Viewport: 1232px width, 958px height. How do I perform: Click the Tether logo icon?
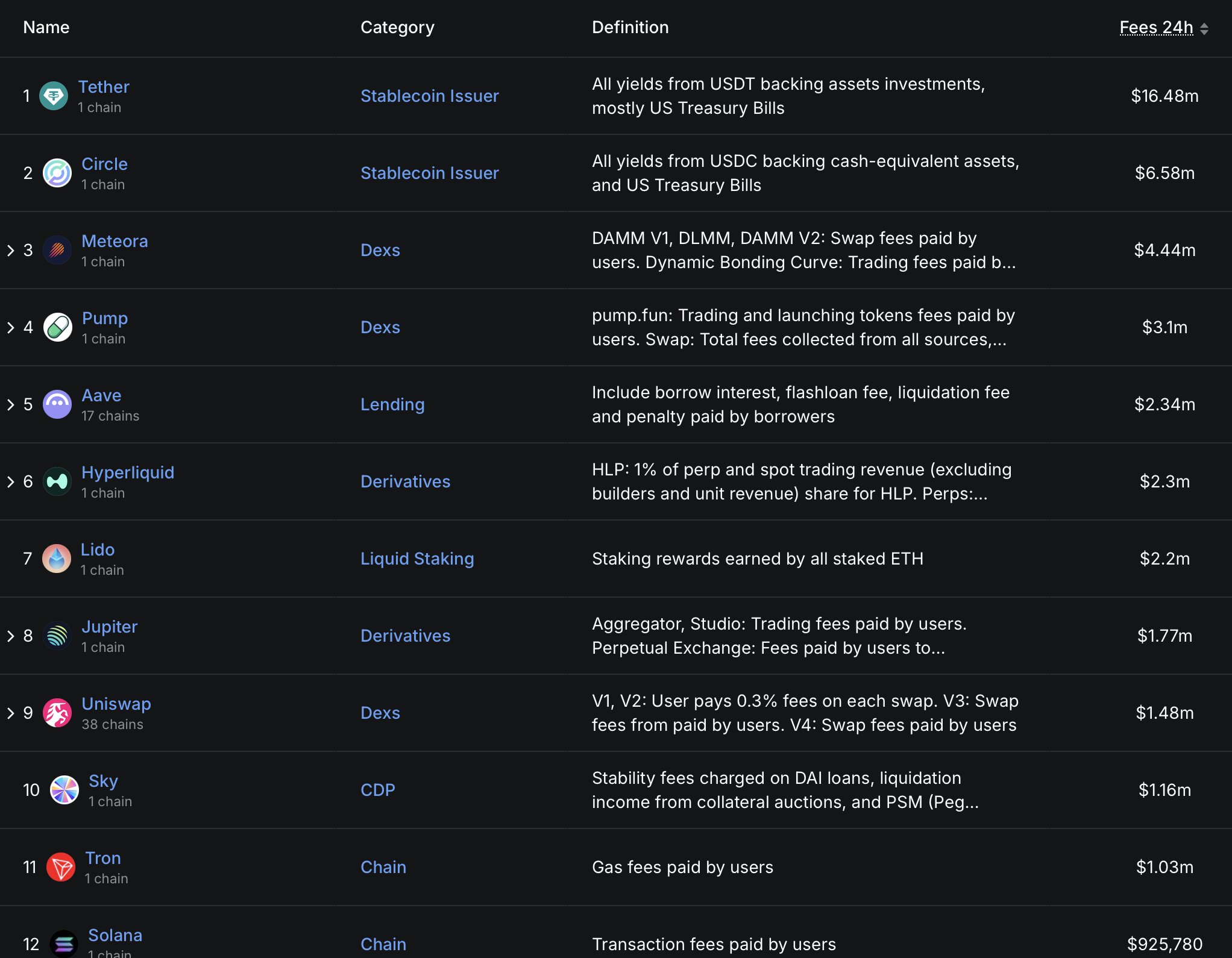[54, 96]
